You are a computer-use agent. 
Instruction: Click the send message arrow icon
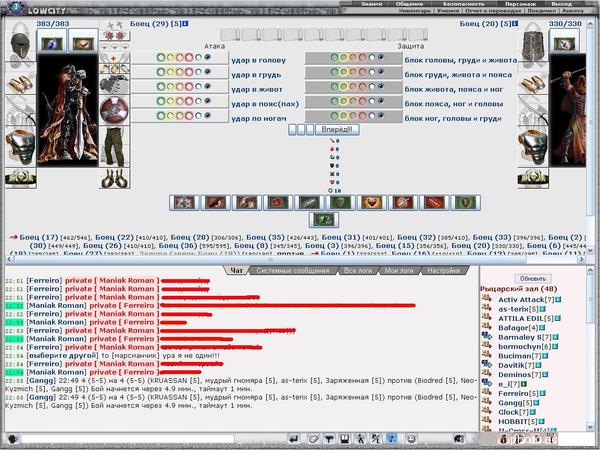(x=294, y=439)
